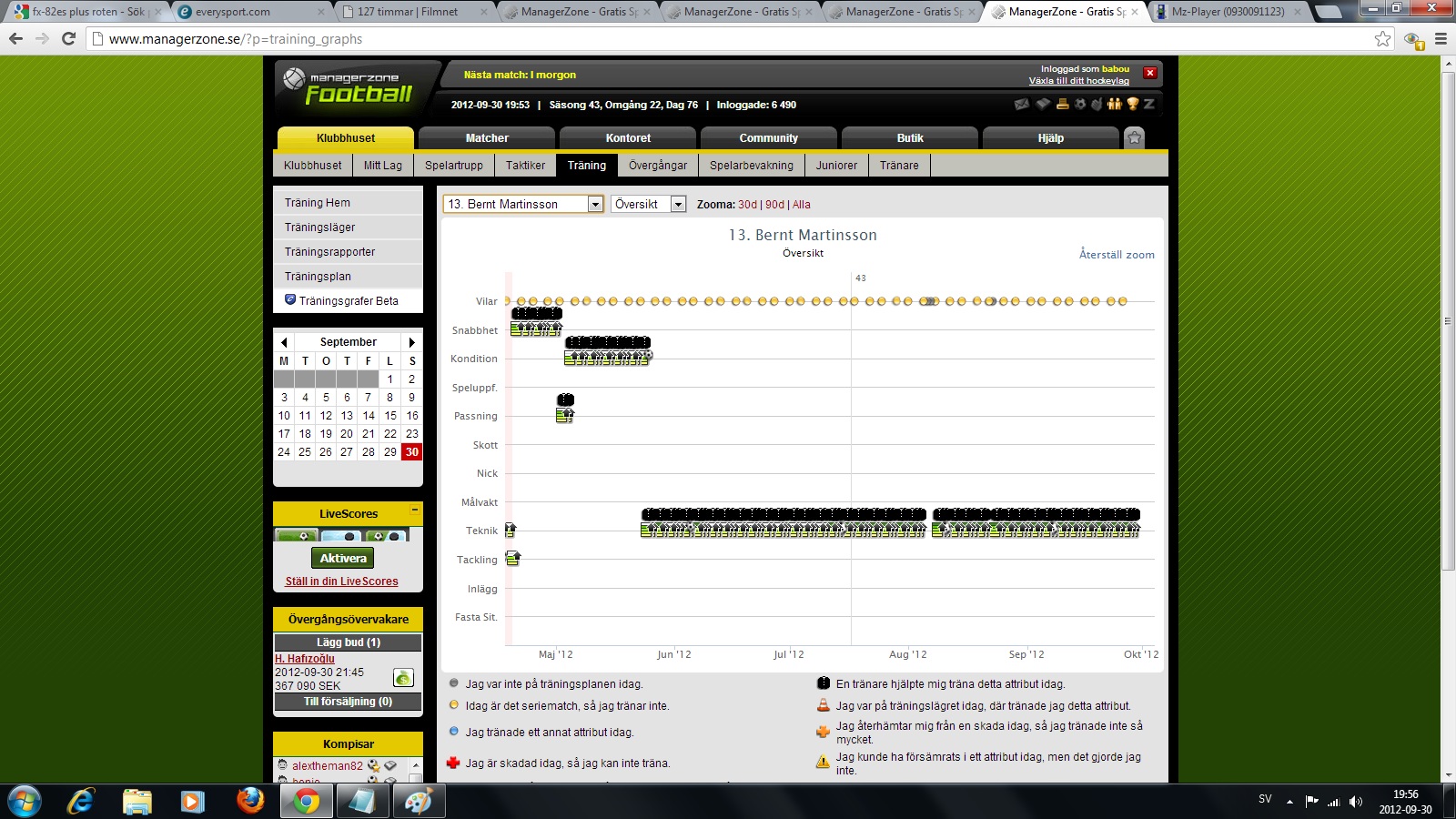Collapse the LiveScores panel minus button

(414, 511)
